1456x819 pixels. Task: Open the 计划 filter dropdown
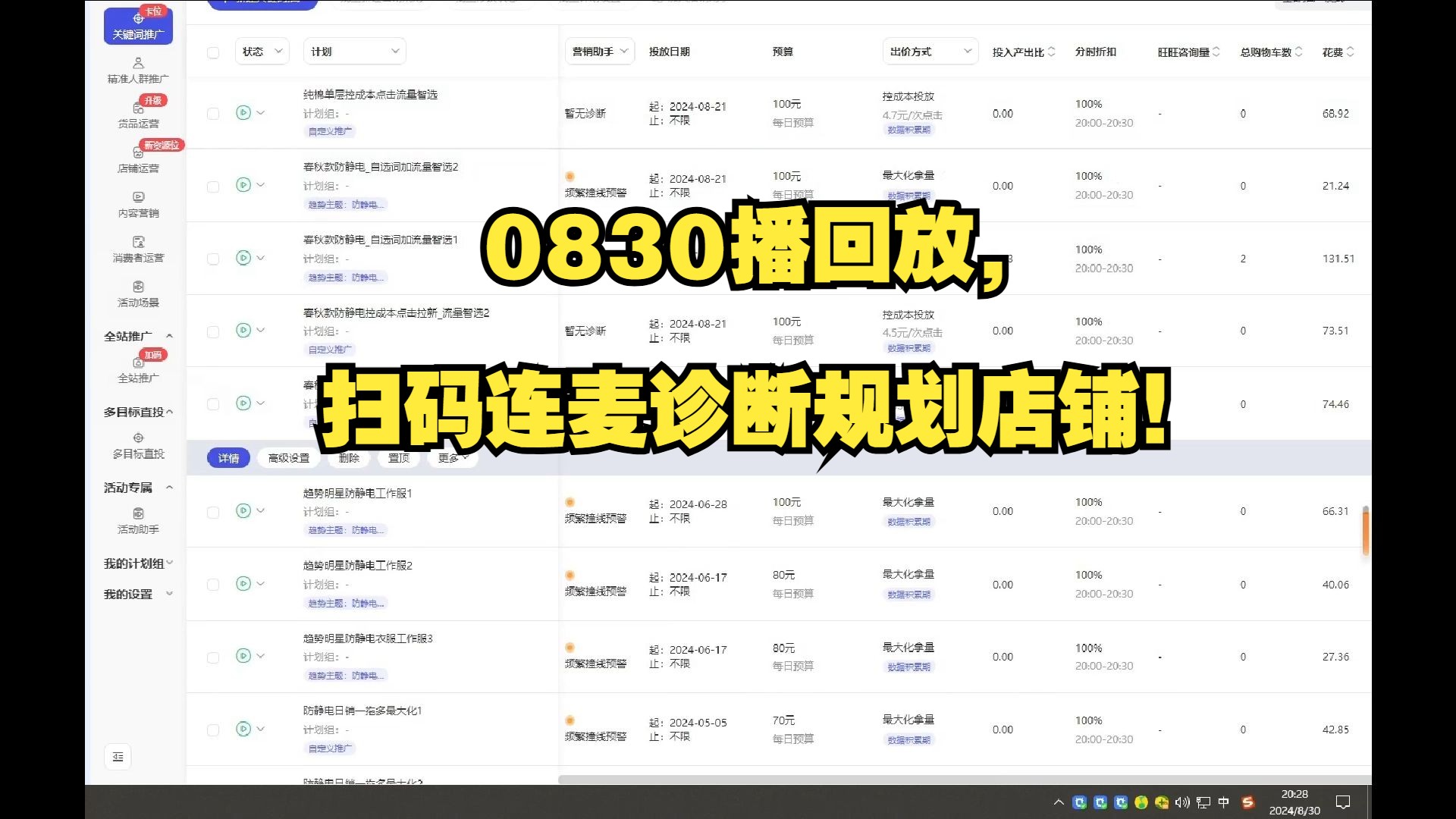click(354, 52)
